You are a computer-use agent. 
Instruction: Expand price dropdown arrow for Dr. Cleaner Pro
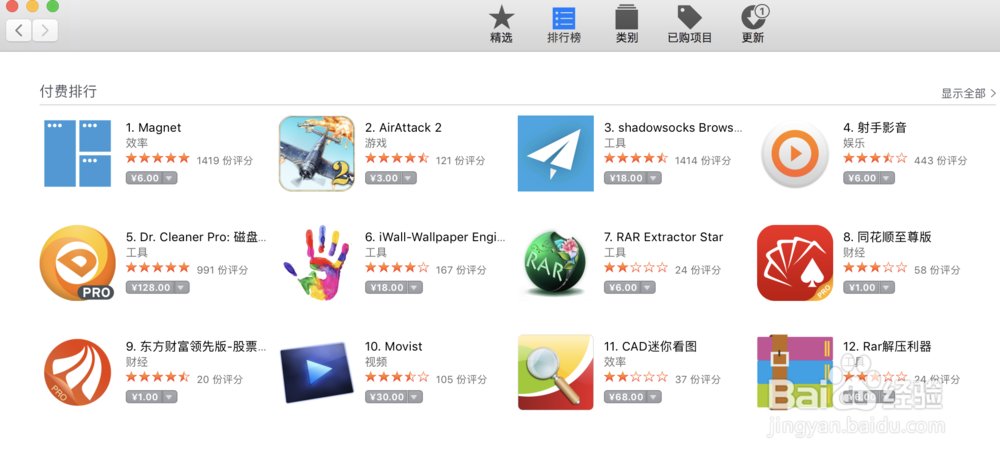181,288
